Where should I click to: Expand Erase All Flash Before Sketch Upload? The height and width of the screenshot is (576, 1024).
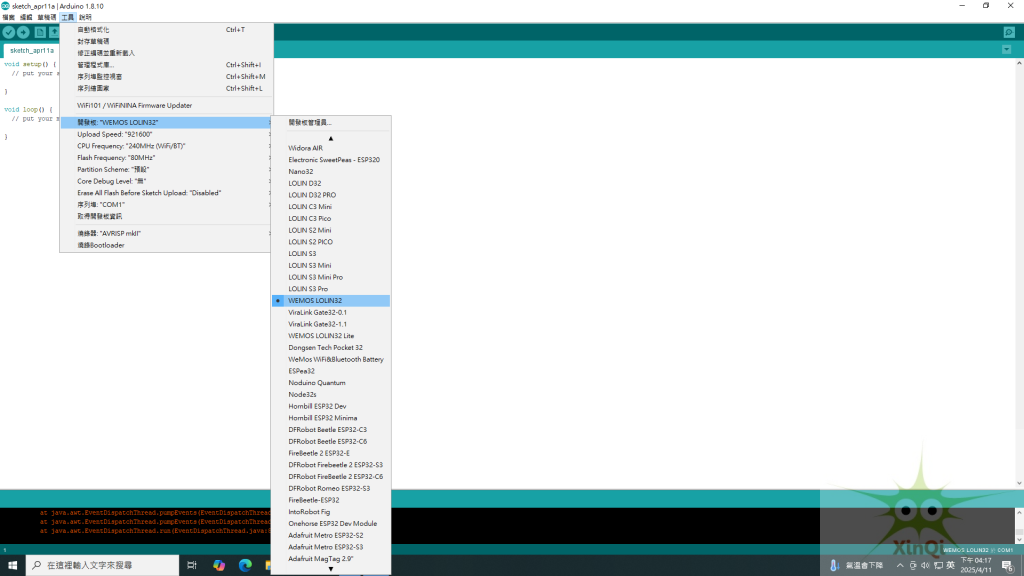[x=166, y=193]
